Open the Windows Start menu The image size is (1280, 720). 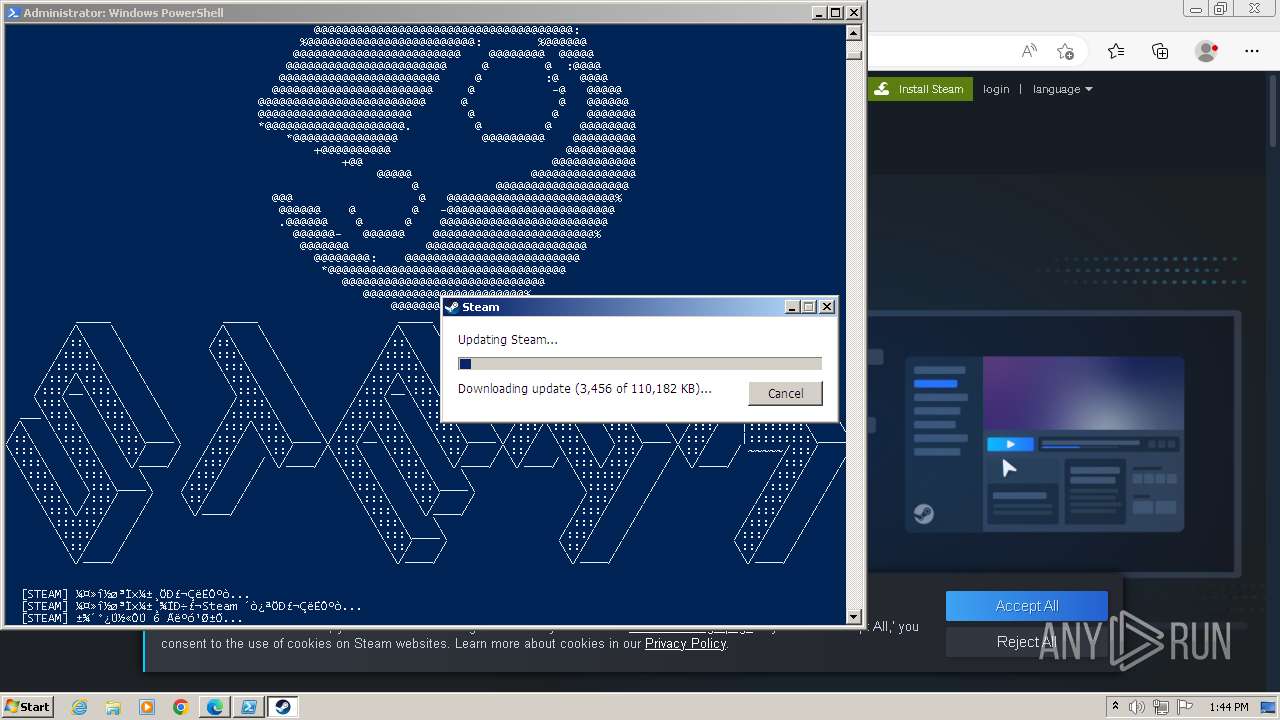click(x=27, y=706)
